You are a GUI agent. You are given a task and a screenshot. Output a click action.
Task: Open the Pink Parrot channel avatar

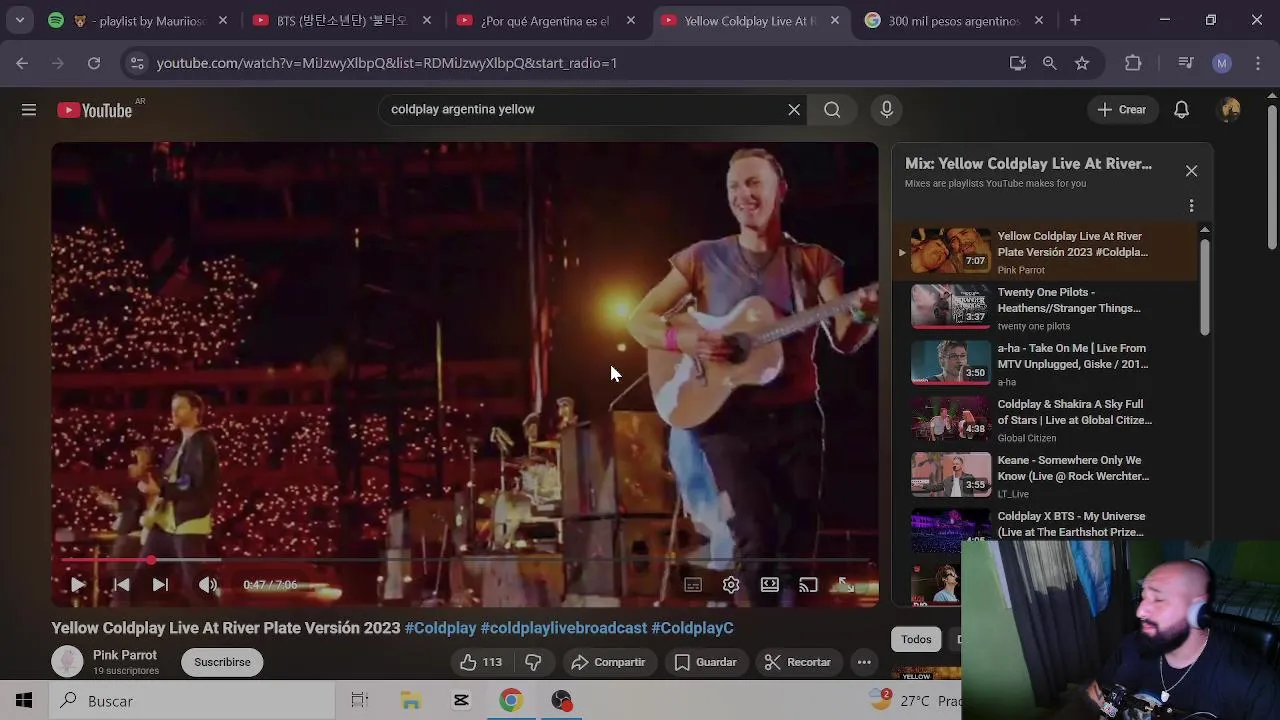point(67,662)
